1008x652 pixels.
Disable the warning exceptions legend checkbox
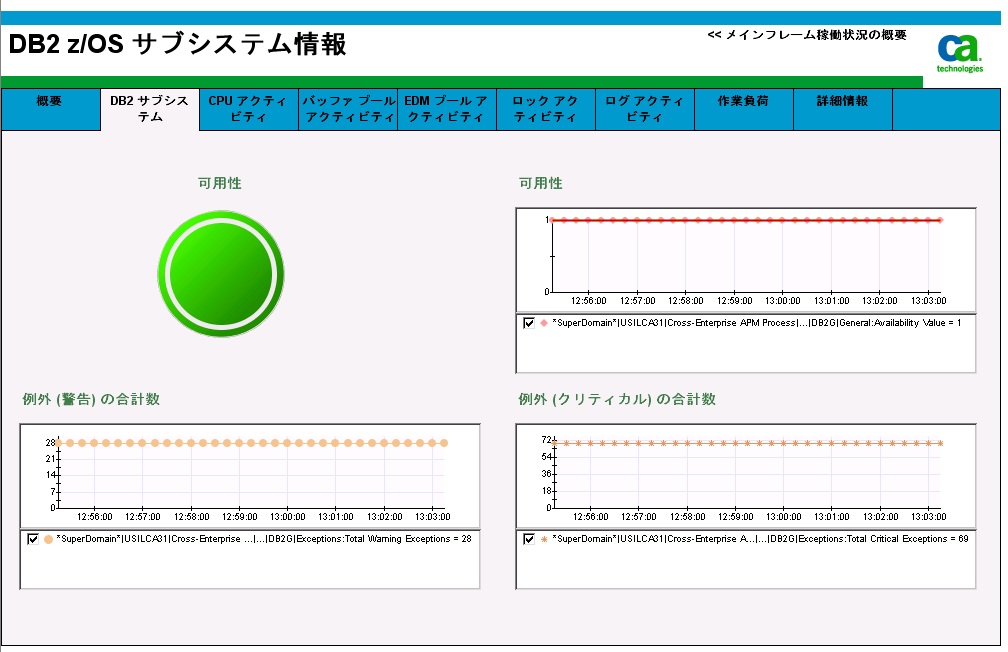click(32, 538)
